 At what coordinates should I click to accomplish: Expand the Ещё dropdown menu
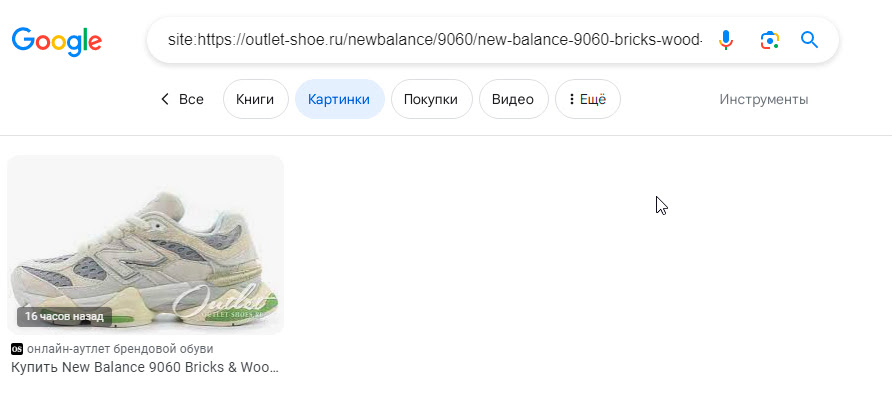tap(588, 100)
